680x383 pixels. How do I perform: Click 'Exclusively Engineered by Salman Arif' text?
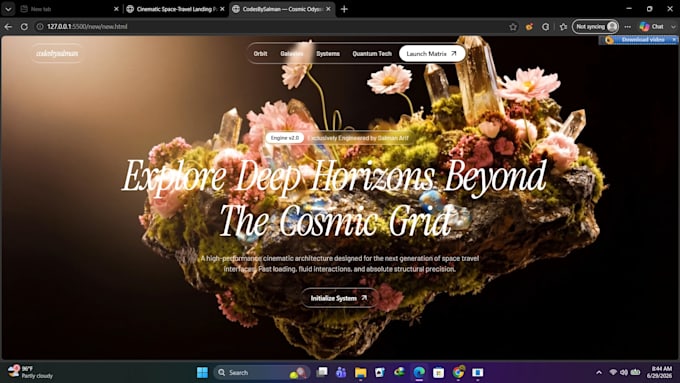pyautogui.click(x=358, y=138)
